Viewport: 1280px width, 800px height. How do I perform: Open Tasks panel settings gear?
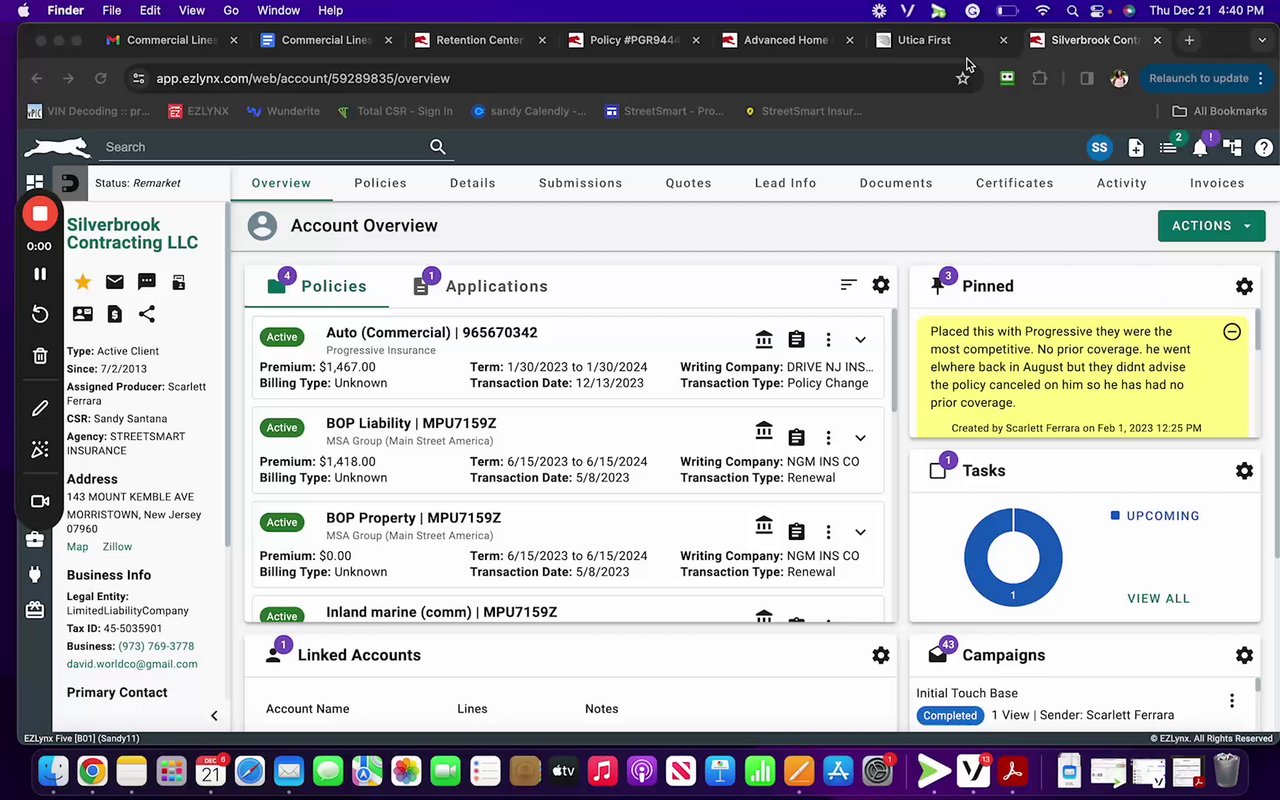tap(1244, 470)
